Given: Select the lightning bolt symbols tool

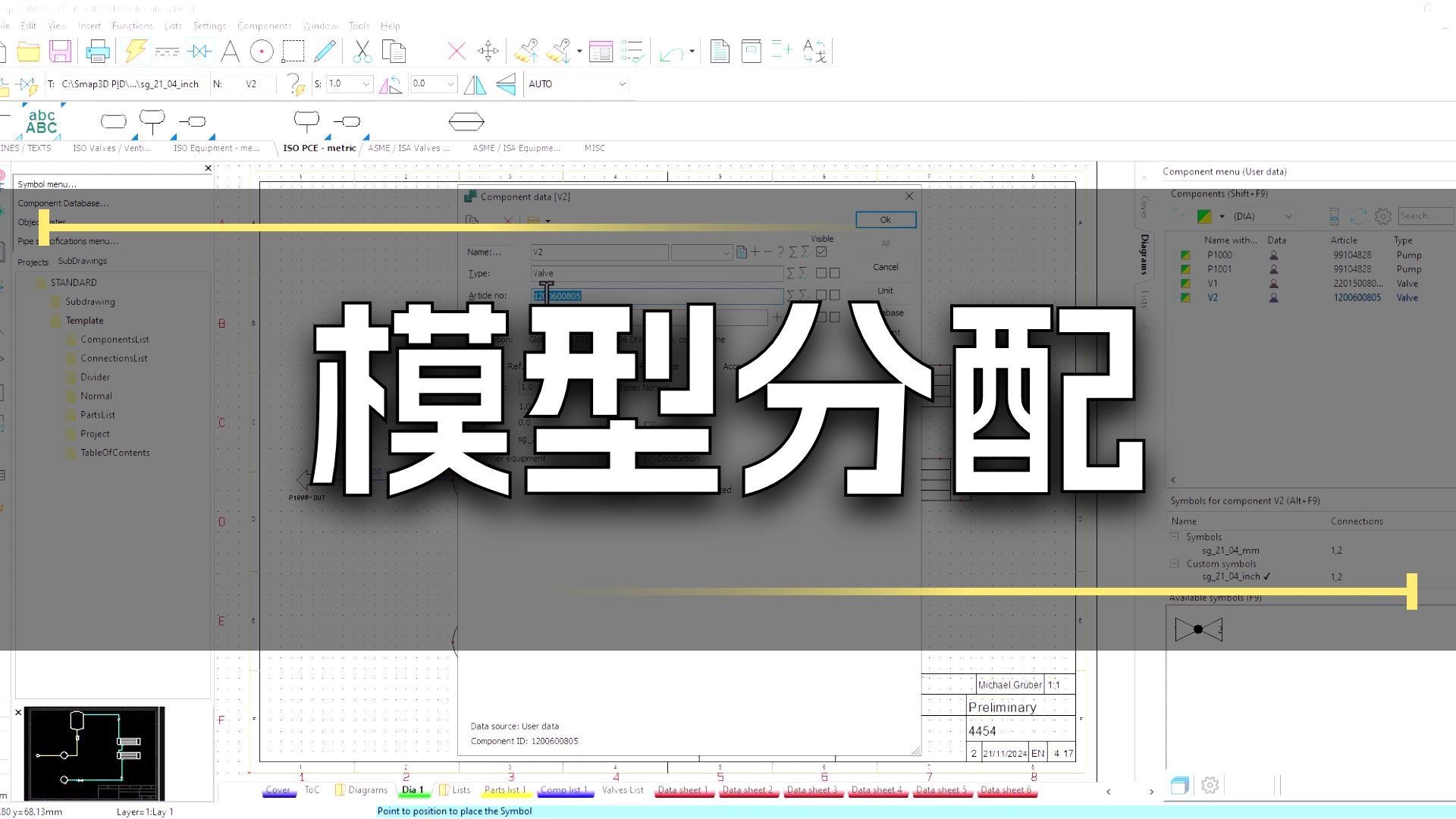Looking at the screenshot, I should tap(135, 51).
